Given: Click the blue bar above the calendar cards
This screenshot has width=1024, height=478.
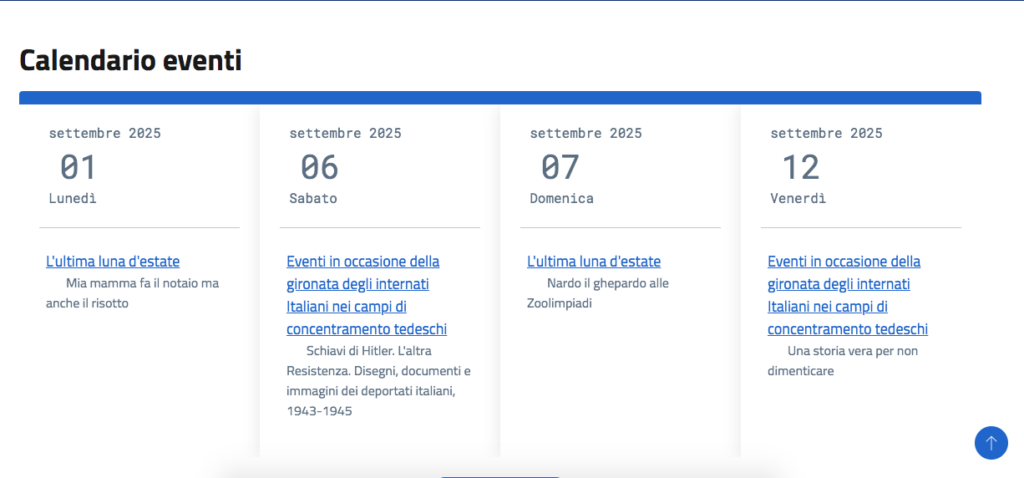Looking at the screenshot, I should pyautogui.click(x=500, y=97).
